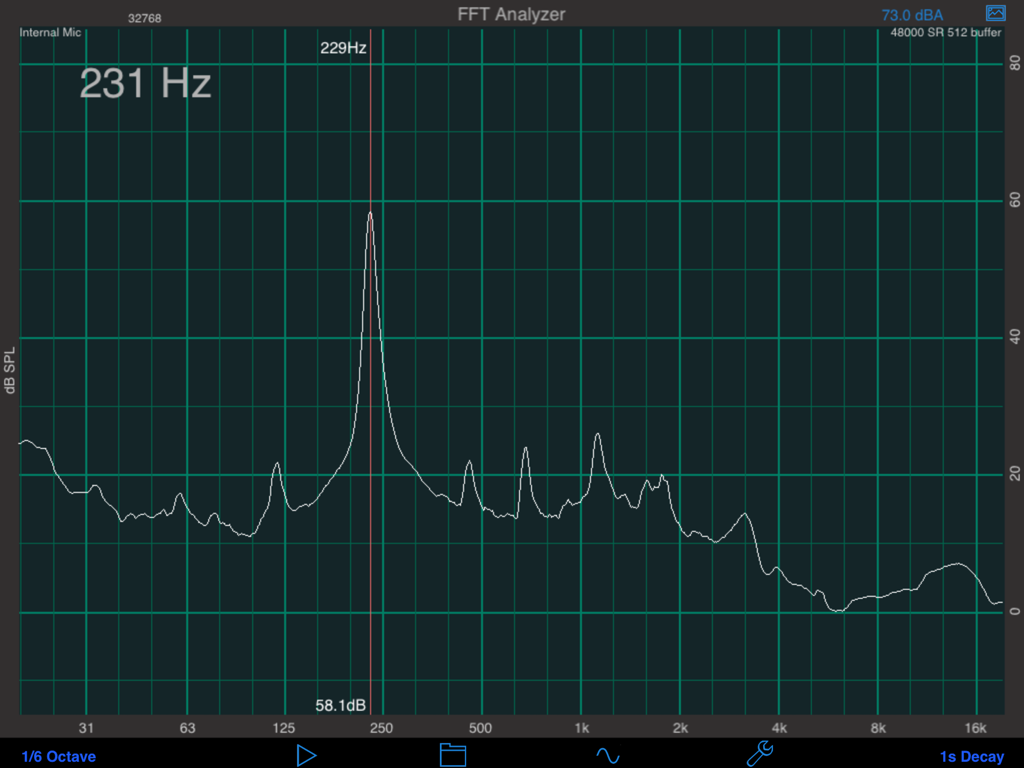Image resolution: width=1024 pixels, height=768 pixels.
Task: Tap the 48000 SR 512 buffer text
Action: (x=946, y=33)
